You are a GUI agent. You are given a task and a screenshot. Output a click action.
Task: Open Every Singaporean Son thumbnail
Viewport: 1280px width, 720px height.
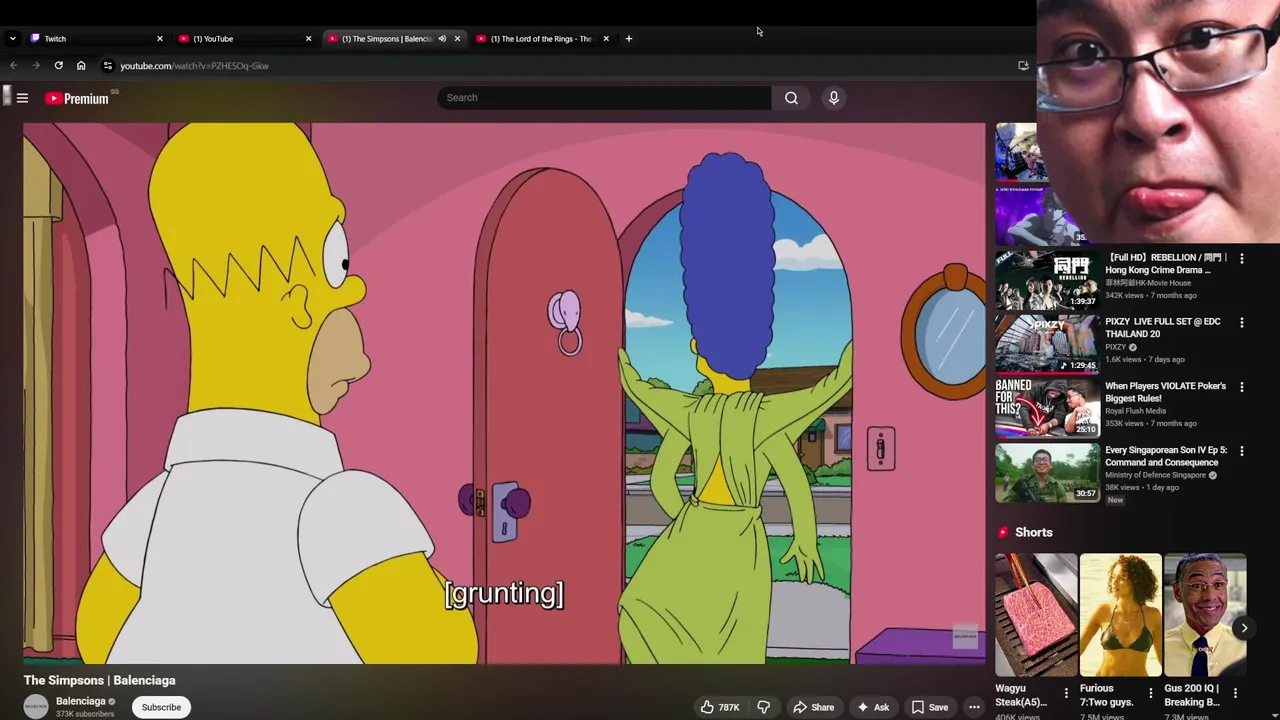pyautogui.click(x=1046, y=472)
